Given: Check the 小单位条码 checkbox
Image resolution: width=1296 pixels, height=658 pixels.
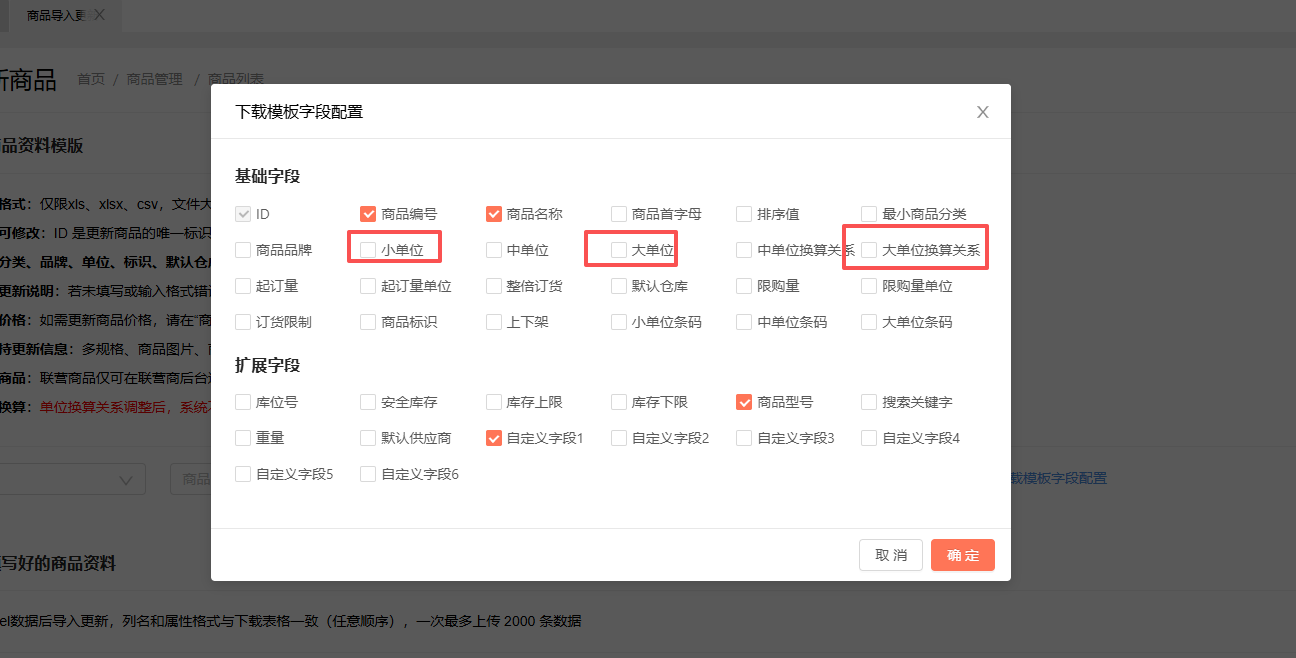Looking at the screenshot, I should pos(619,322).
